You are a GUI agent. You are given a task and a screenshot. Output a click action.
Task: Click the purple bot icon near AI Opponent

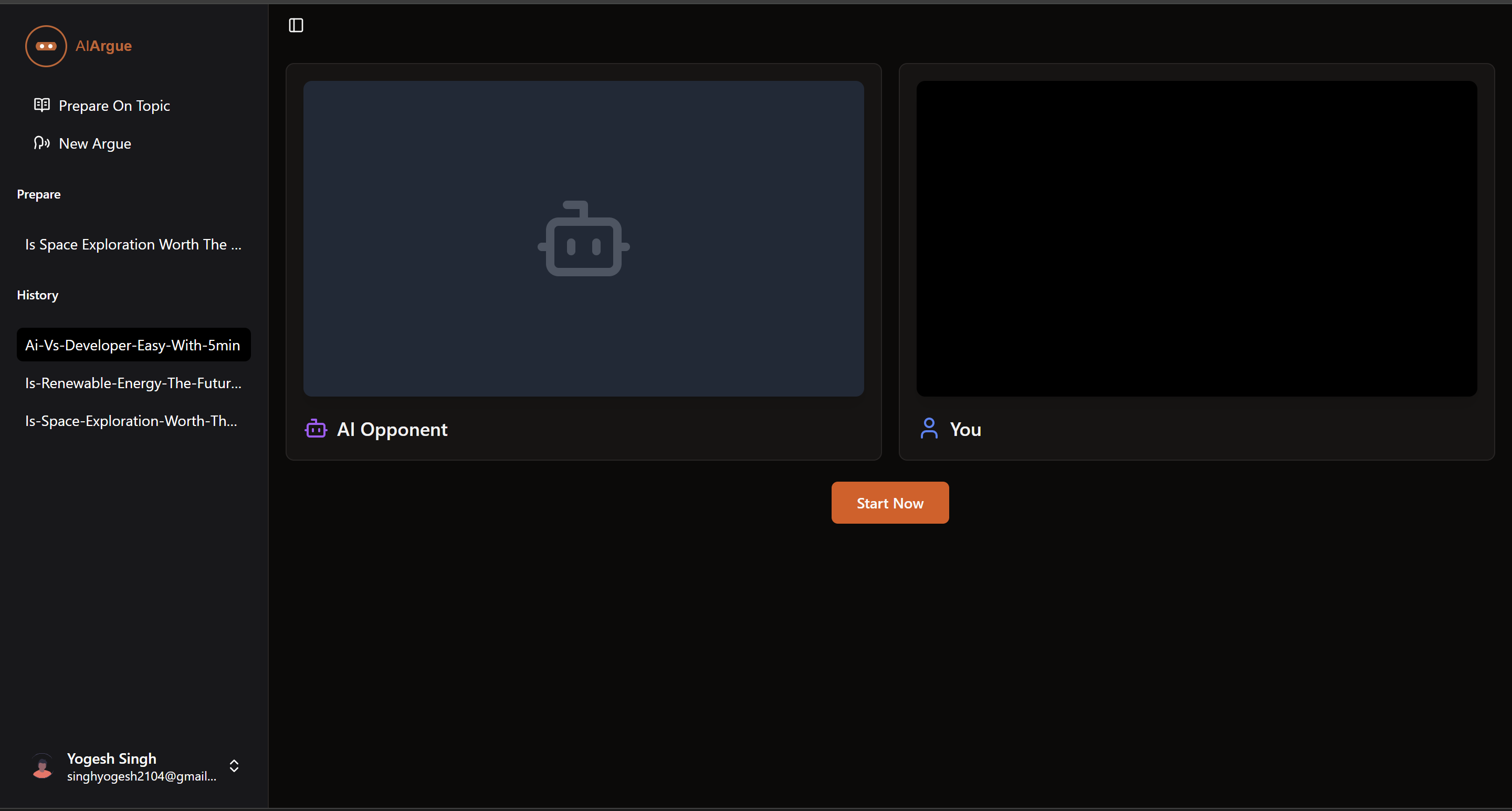click(x=316, y=429)
